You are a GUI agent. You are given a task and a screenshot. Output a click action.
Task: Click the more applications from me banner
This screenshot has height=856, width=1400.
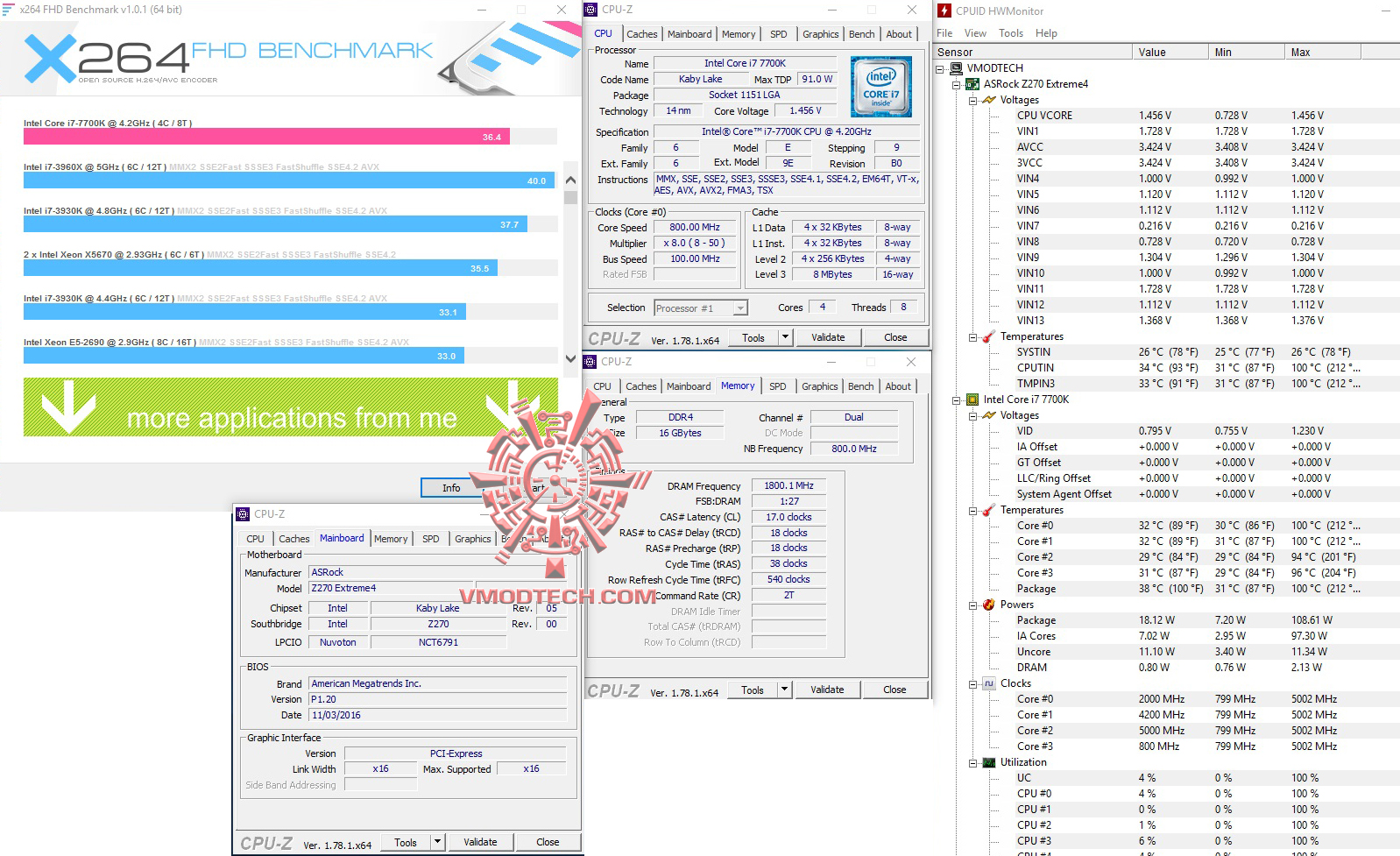pos(291,407)
